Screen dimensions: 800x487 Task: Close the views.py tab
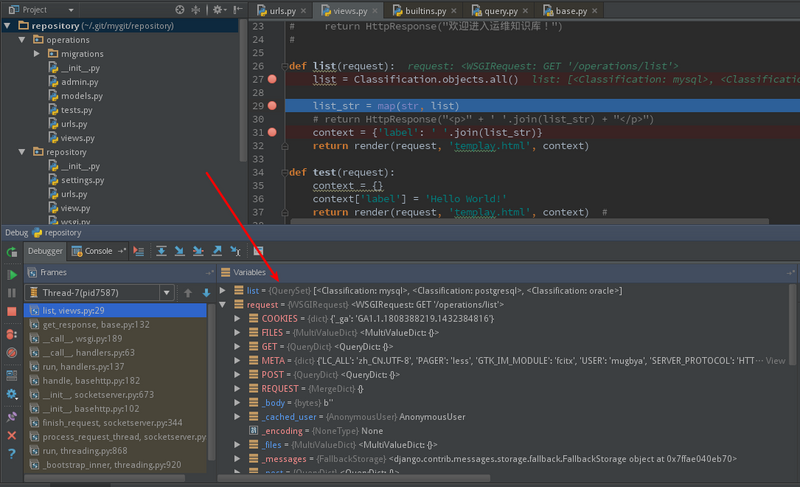[x=375, y=11]
